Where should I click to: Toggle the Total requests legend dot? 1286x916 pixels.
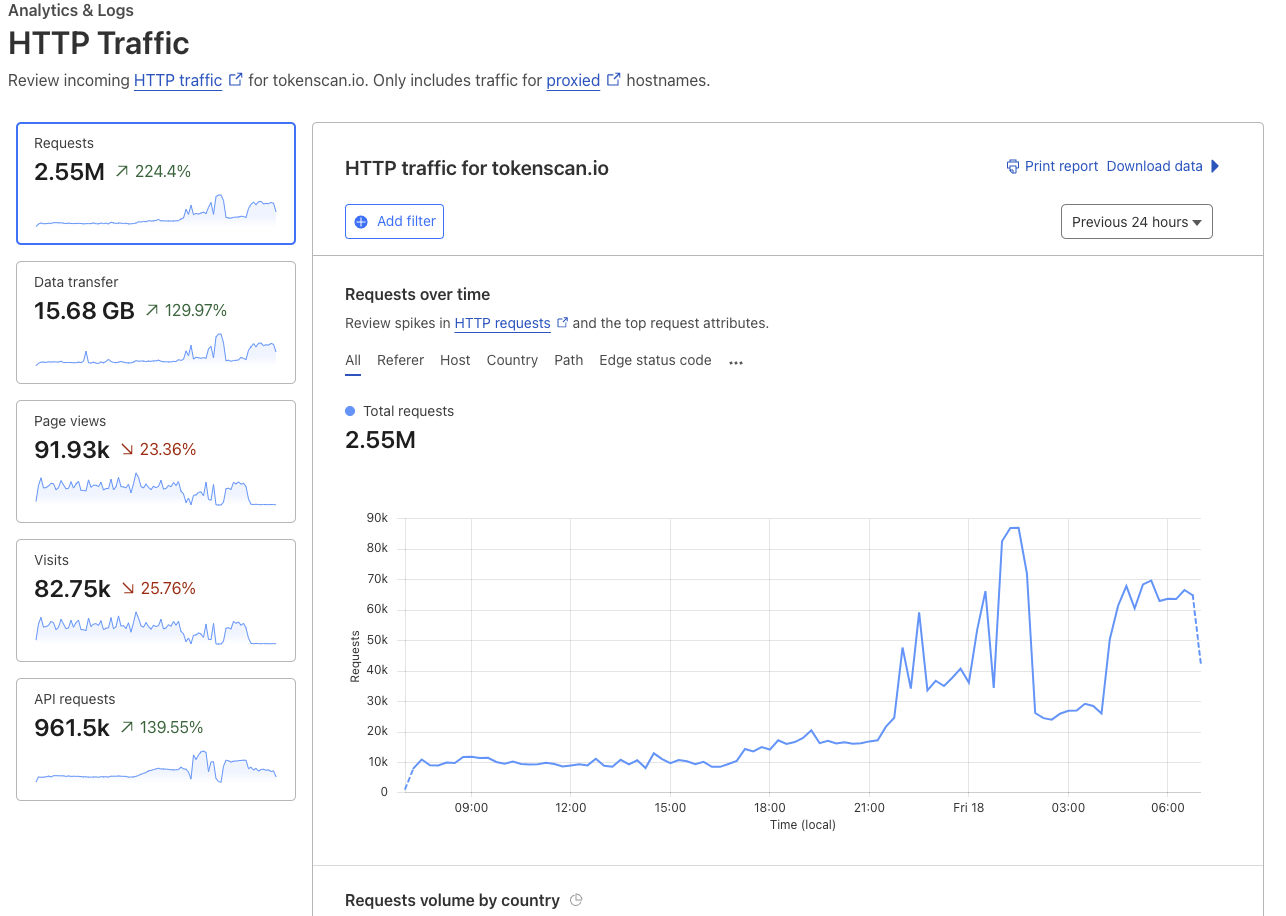pos(350,411)
